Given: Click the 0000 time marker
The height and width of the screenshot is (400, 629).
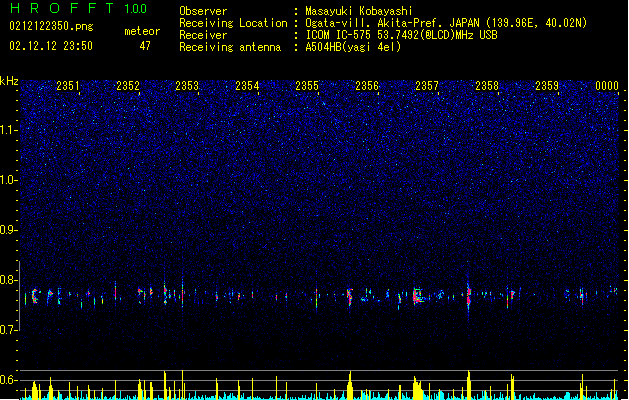Looking at the screenshot, I should click(x=607, y=86).
